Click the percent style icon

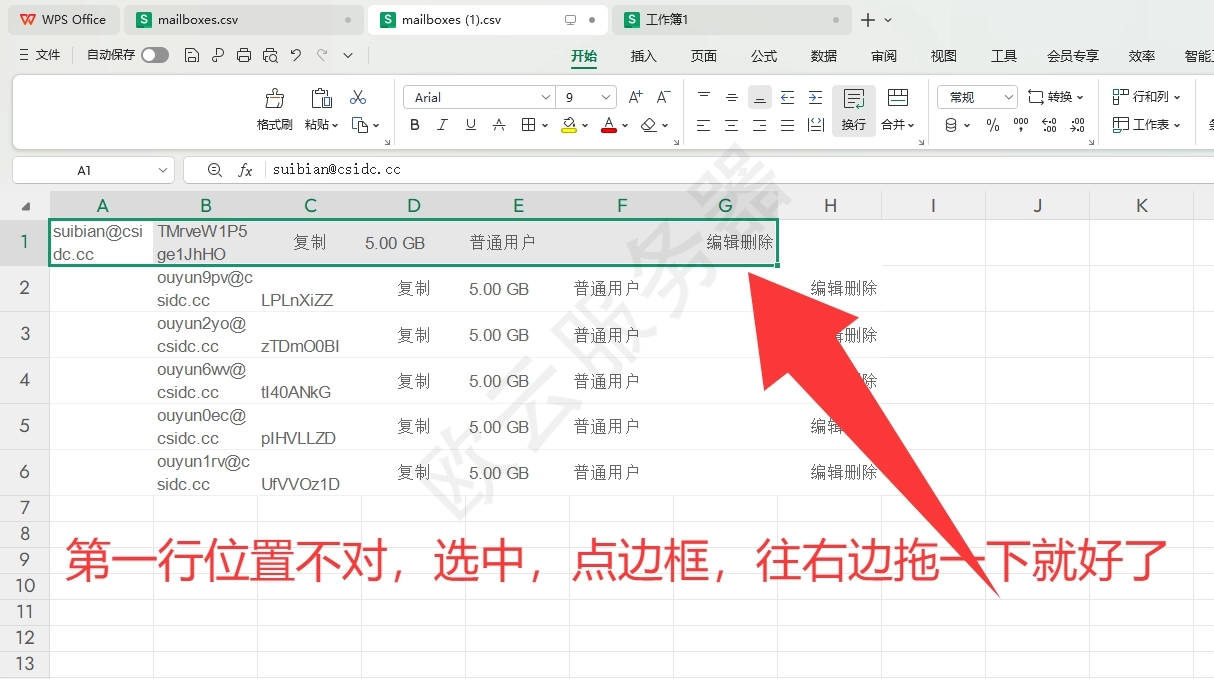tap(993, 125)
